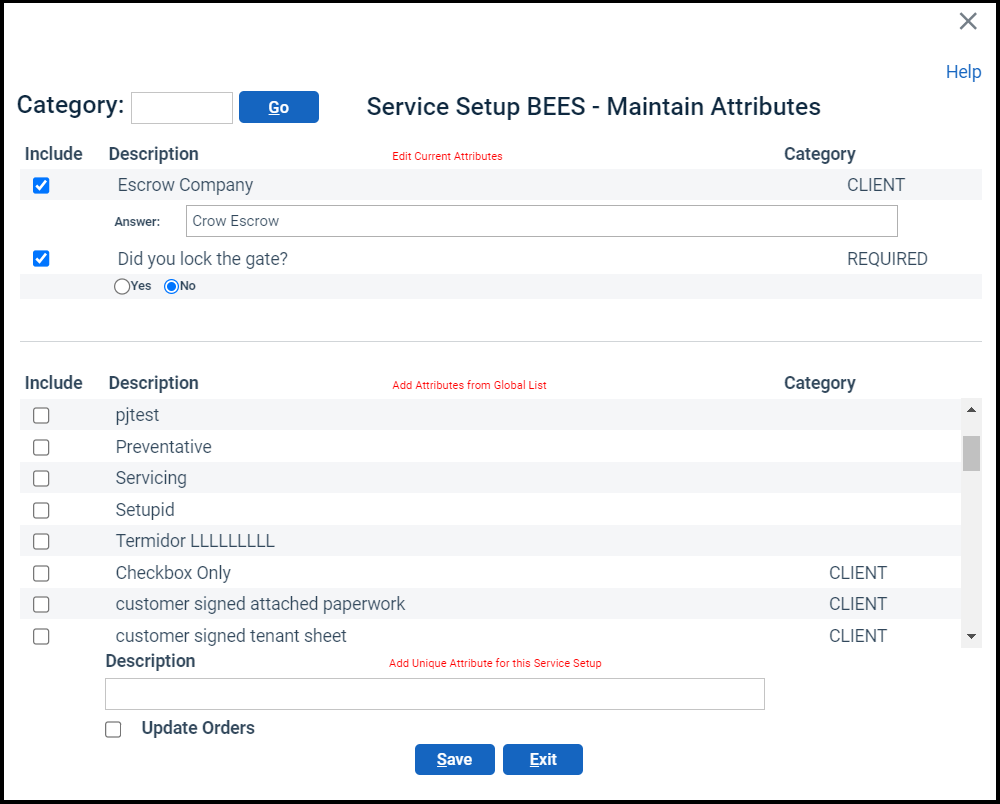Click the Exit button
Viewport: 1000px width, 804px height.
pyautogui.click(x=542, y=759)
